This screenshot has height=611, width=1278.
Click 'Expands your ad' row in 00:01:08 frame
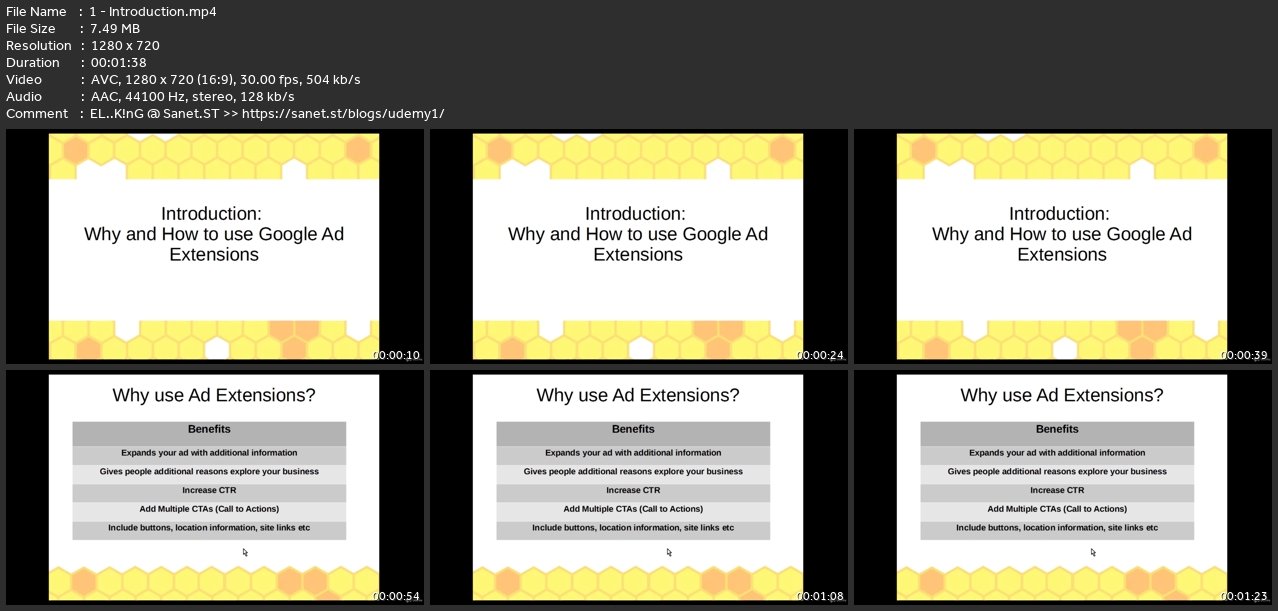coord(633,453)
